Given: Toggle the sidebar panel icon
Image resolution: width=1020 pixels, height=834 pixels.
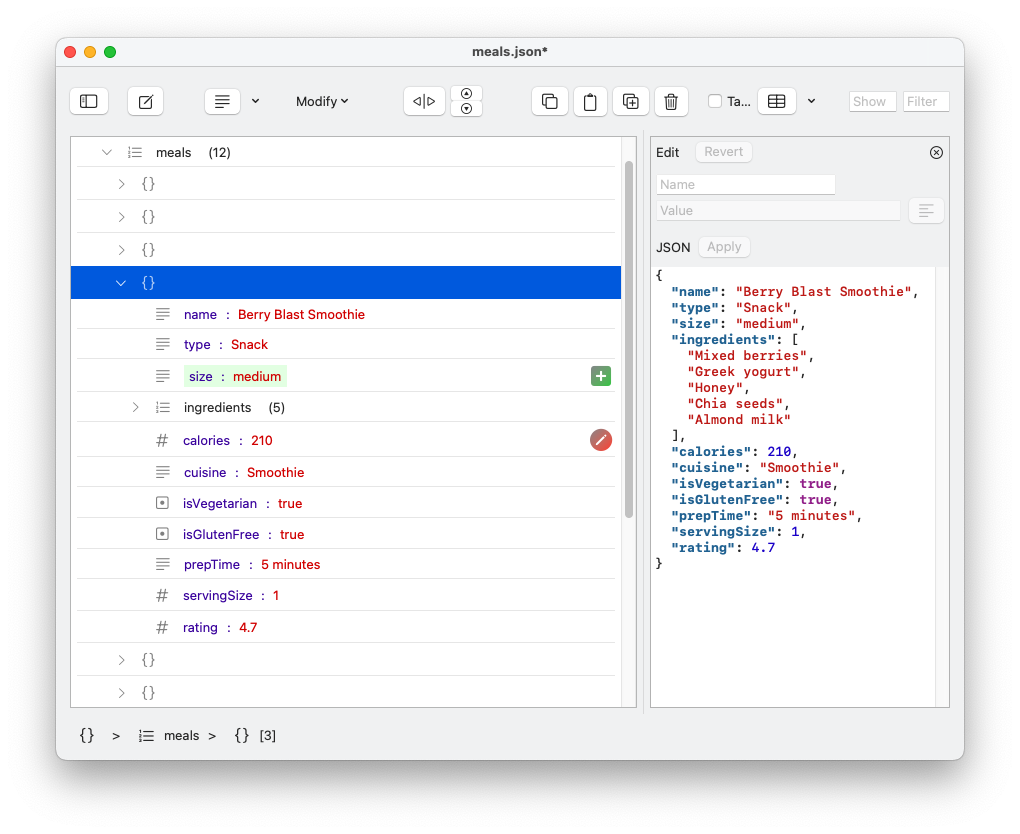Looking at the screenshot, I should 88,101.
